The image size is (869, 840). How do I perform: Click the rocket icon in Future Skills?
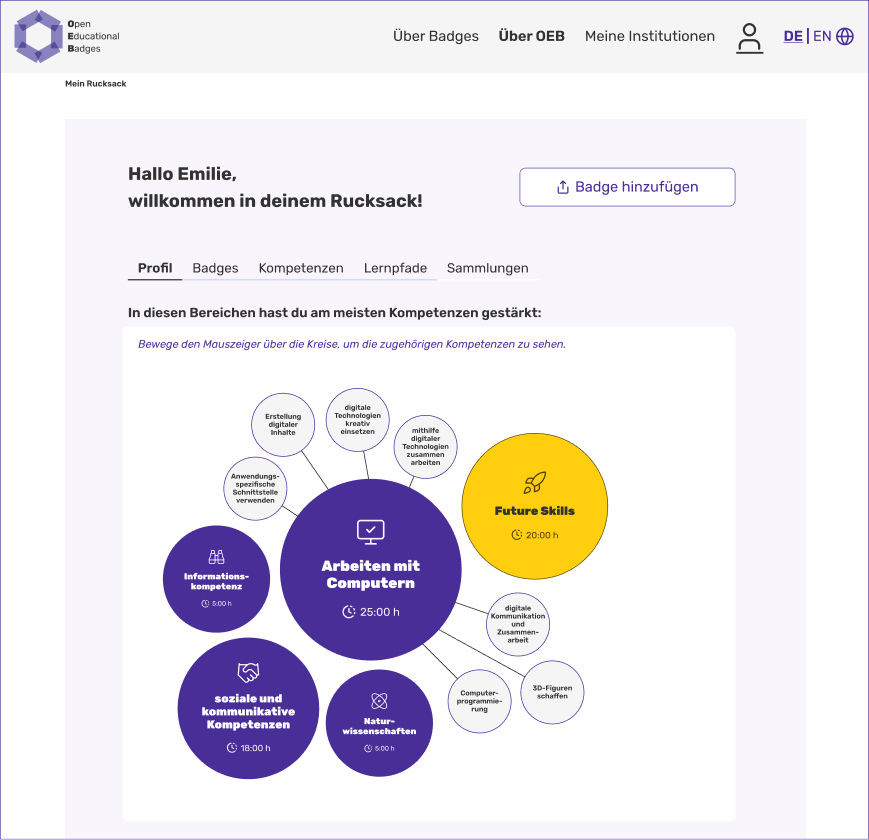pyautogui.click(x=535, y=483)
